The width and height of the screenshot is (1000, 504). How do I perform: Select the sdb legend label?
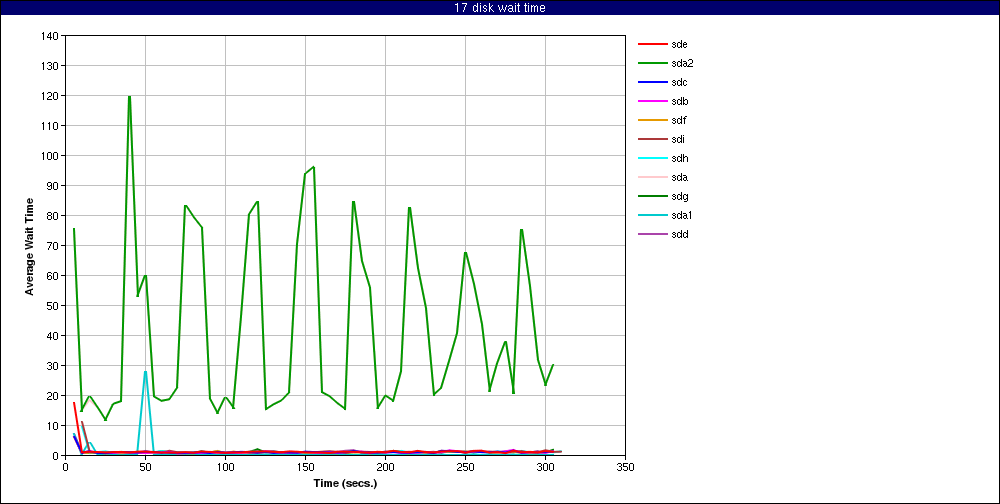(679, 101)
